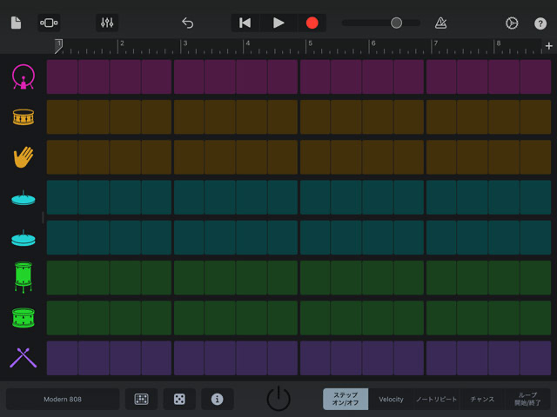Screen dimensions: 557x417
Task: Open the mixer track controls
Action: 107,23
